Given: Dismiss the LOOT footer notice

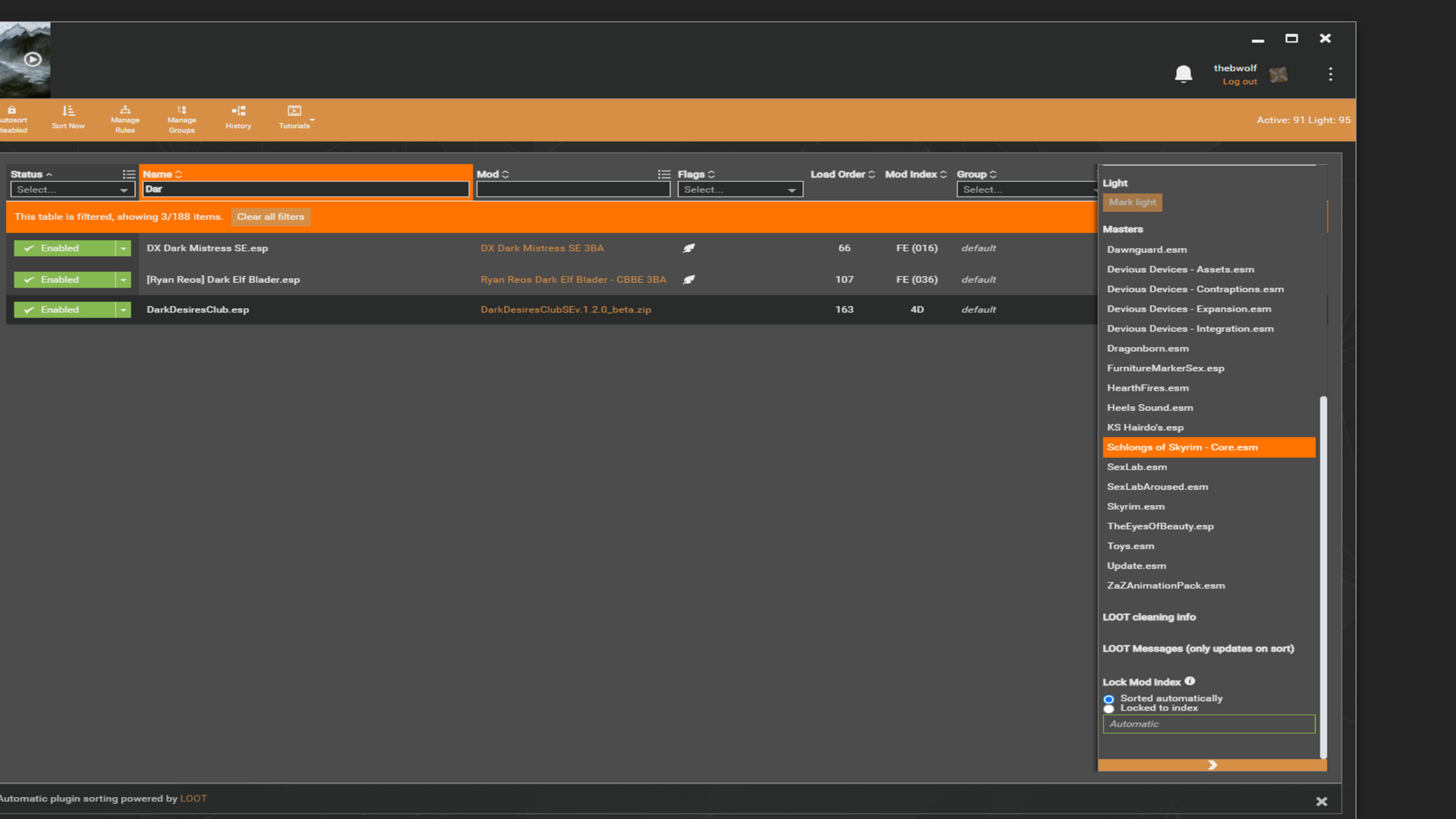Looking at the screenshot, I should (x=1322, y=802).
